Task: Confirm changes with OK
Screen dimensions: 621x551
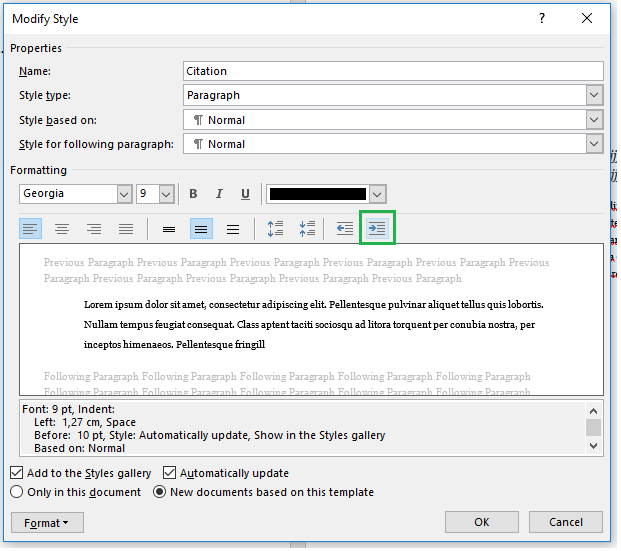Action: pyautogui.click(x=482, y=522)
